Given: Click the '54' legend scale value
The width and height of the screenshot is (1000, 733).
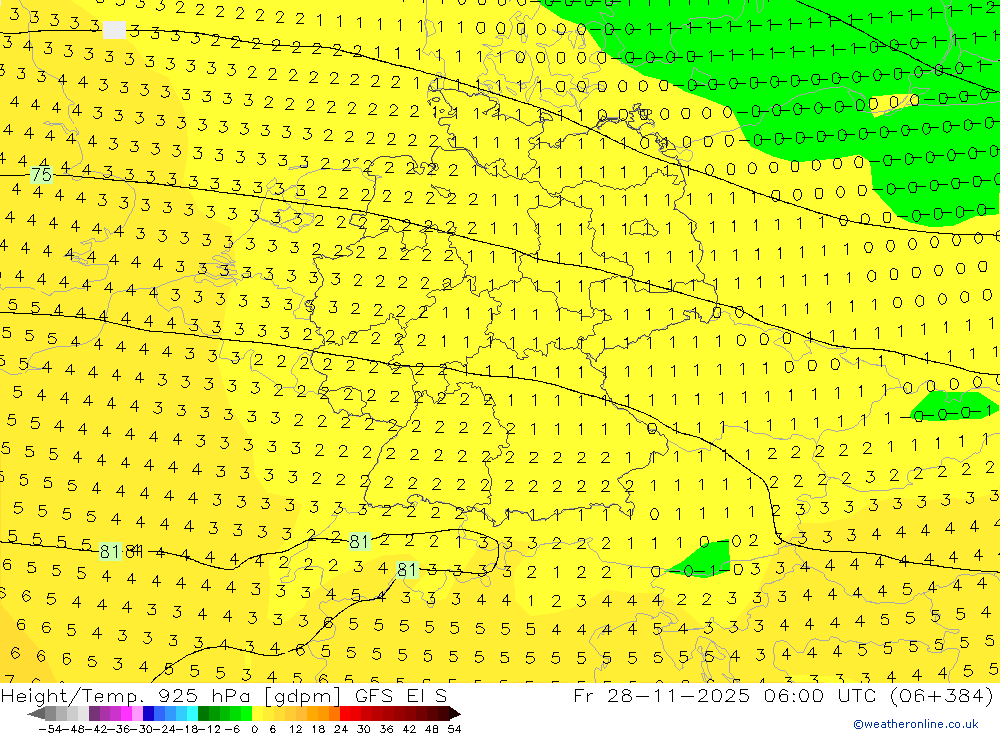Looking at the screenshot, I should 454,729.
